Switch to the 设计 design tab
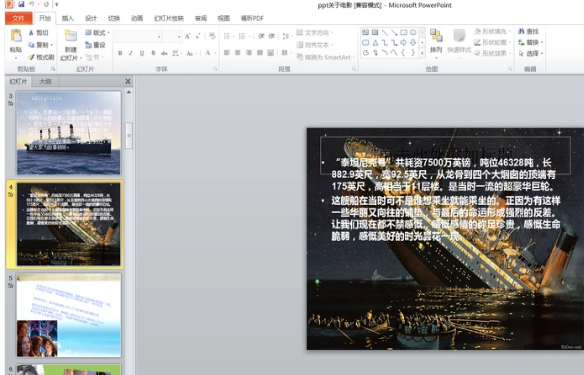This screenshot has height=375, width=584. [x=91, y=18]
